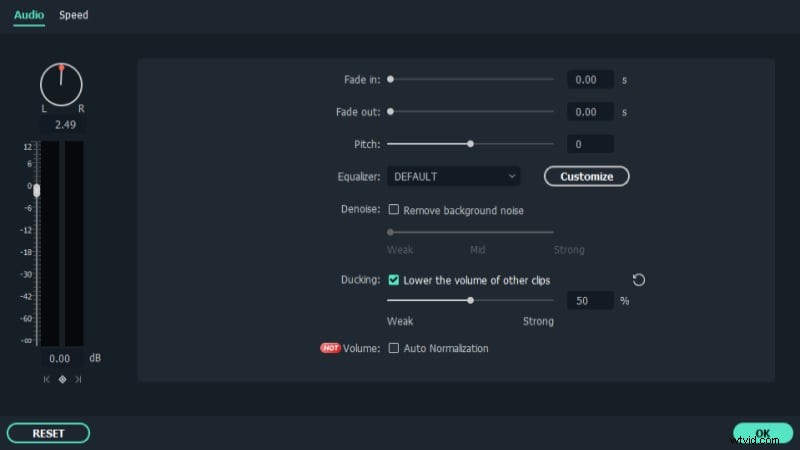Uncheck Lower the volume of other clips
This screenshot has width=800, height=450.
click(394, 280)
